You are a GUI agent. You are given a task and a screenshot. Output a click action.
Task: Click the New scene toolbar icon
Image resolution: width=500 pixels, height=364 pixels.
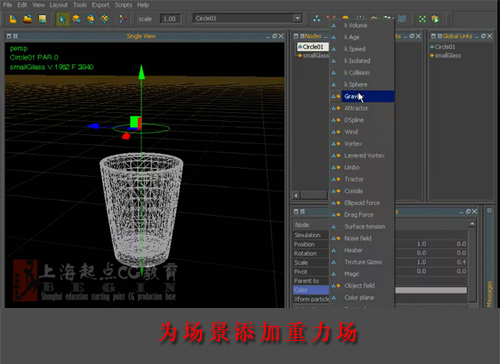click(x=13, y=19)
